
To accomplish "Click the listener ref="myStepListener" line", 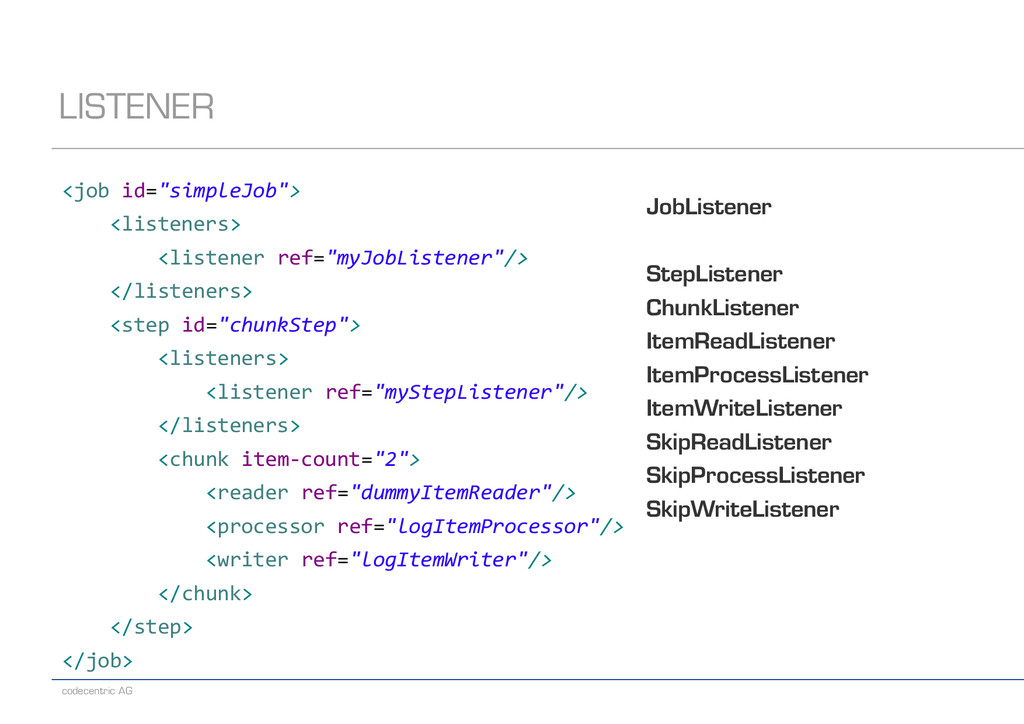I will tap(396, 392).
